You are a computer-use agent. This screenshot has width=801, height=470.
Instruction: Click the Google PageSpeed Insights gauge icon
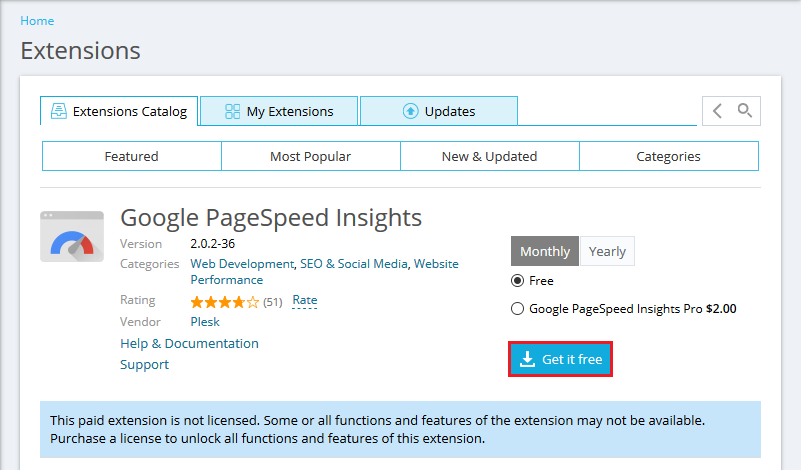point(72,237)
